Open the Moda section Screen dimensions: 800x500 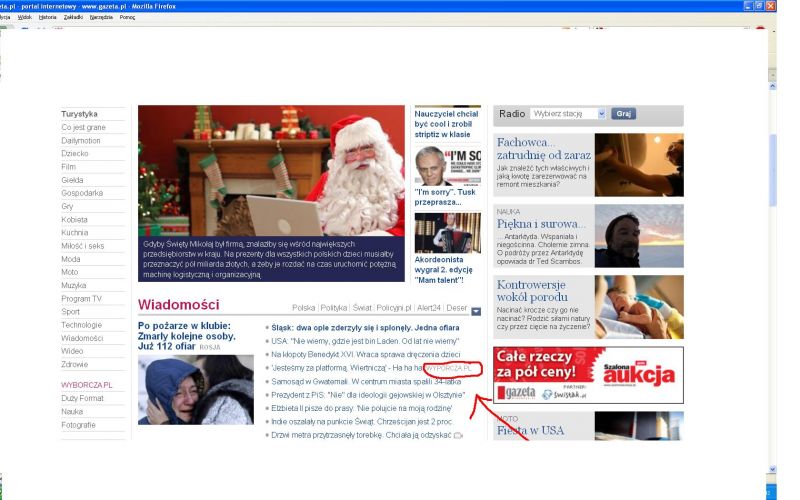coord(70,259)
